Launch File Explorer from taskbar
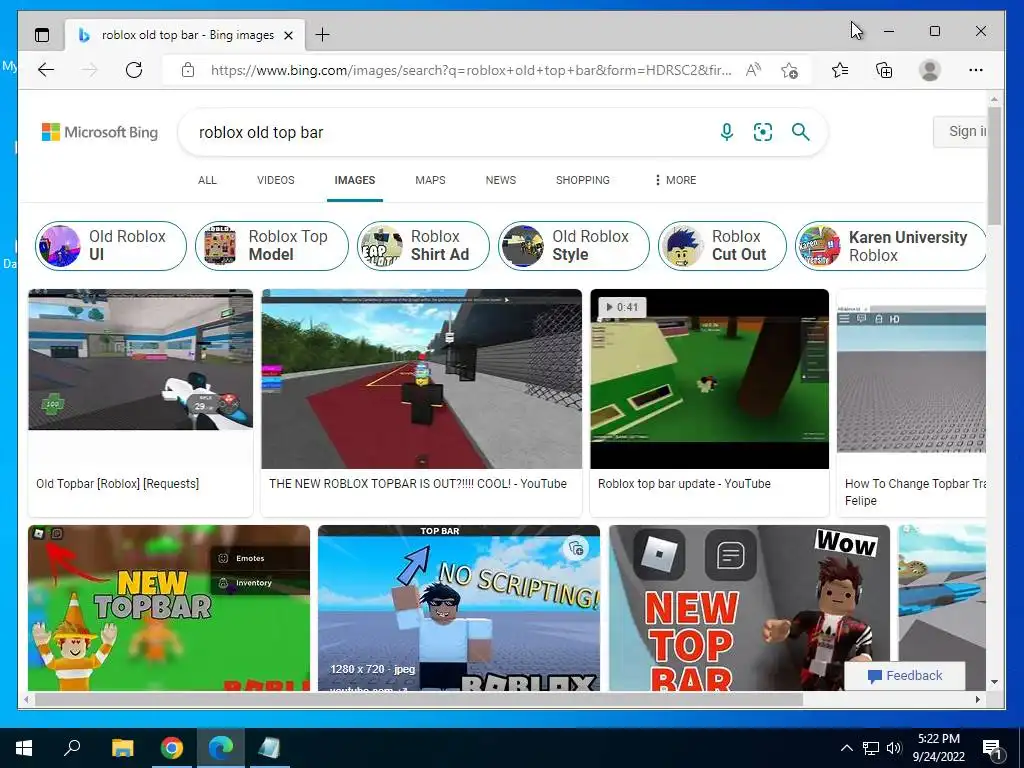The image size is (1024, 768). click(x=123, y=748)
